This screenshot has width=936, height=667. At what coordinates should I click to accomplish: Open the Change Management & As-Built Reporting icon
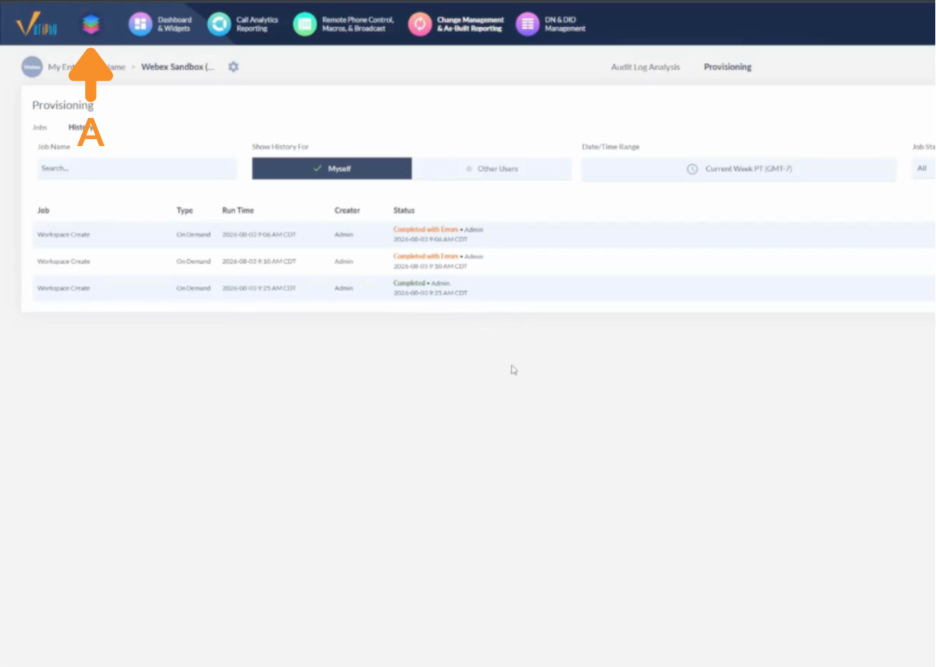(x=420, y=24)
